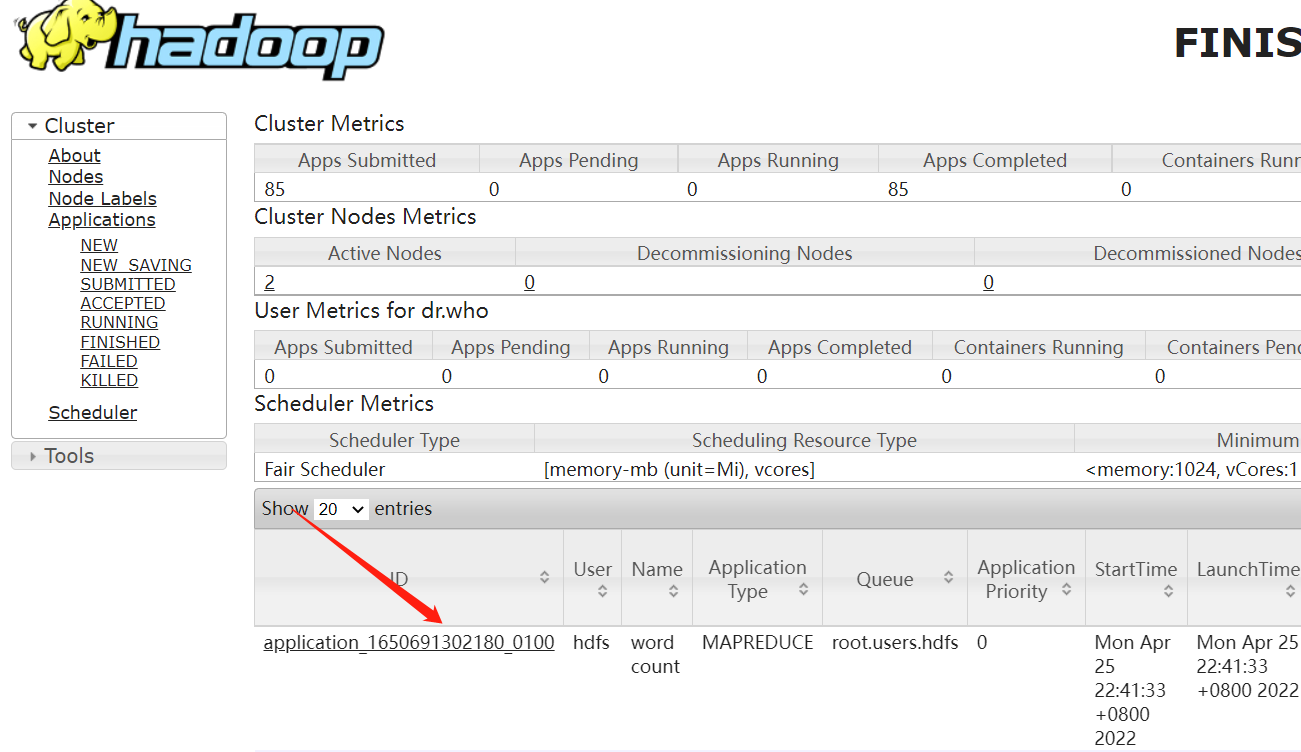Sort by Queue column arrows
The image size is (1301, 752).
click(x=948, y=578)
